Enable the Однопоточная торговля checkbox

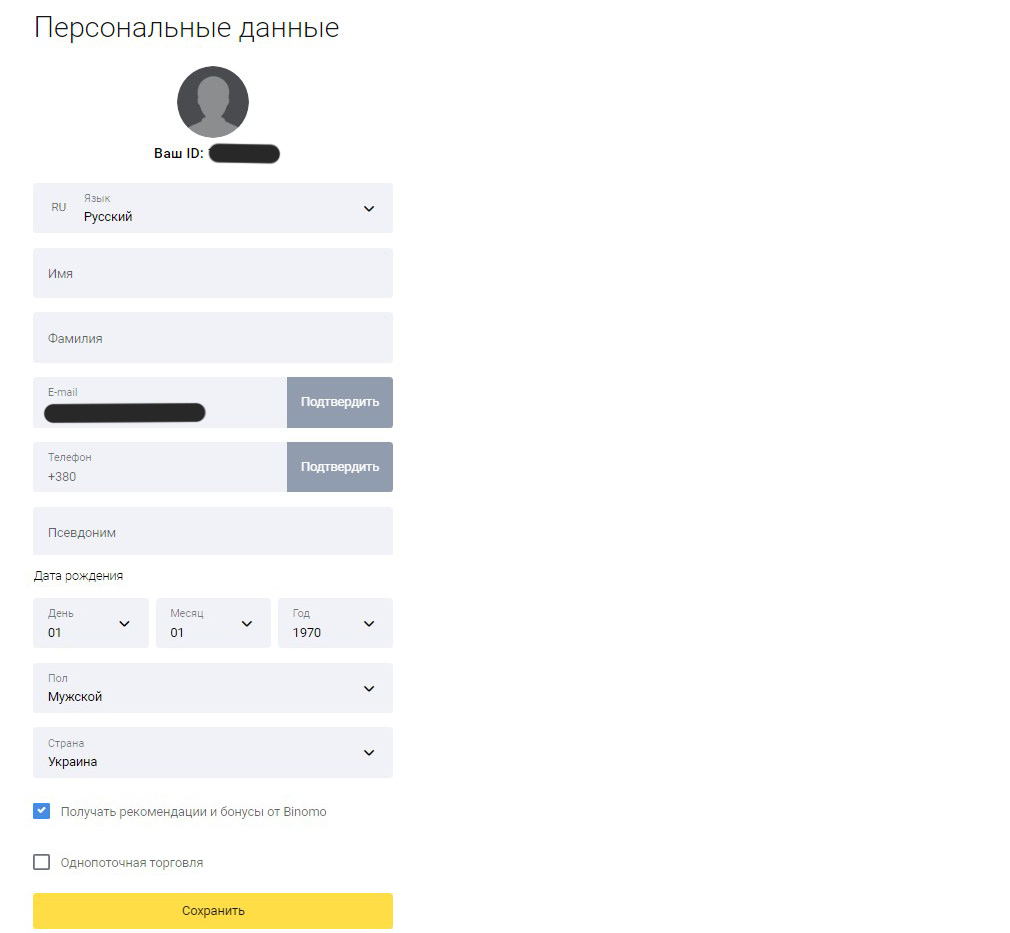click(x=41, y=862)
